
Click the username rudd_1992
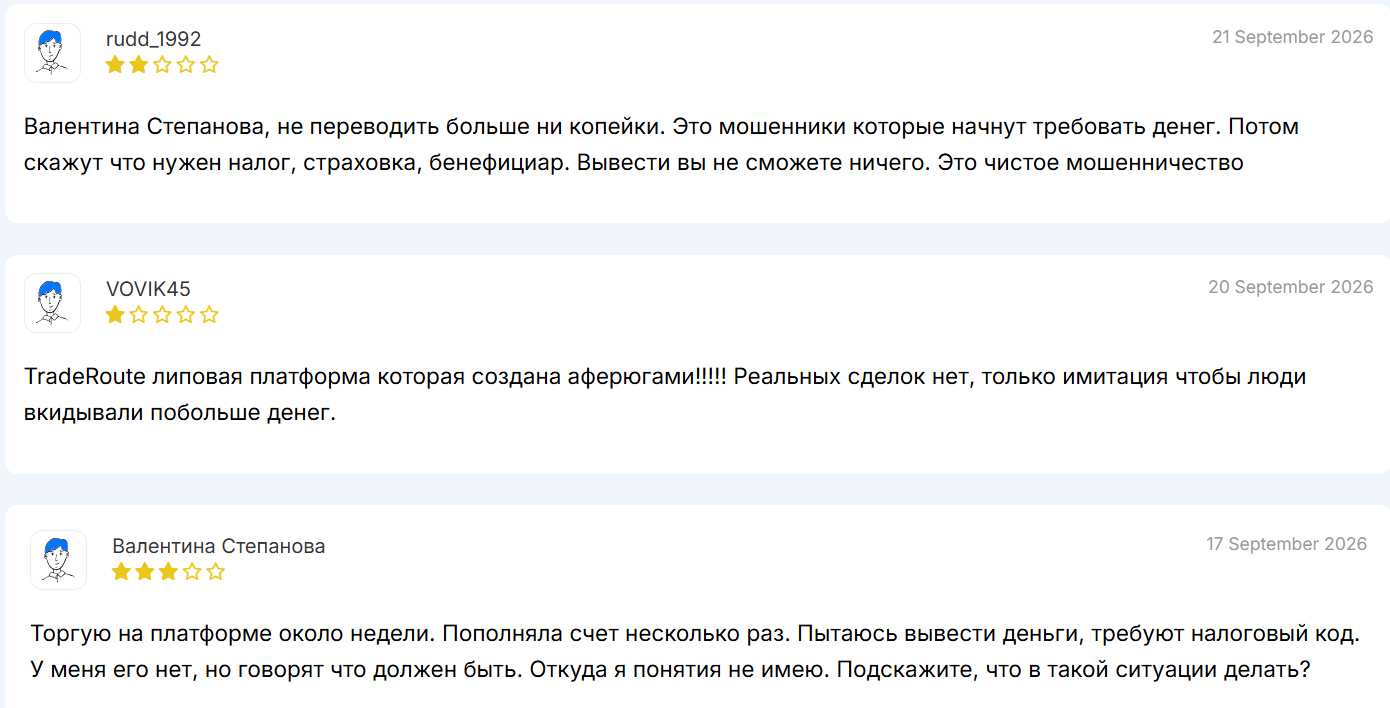[x=153, y=39]
